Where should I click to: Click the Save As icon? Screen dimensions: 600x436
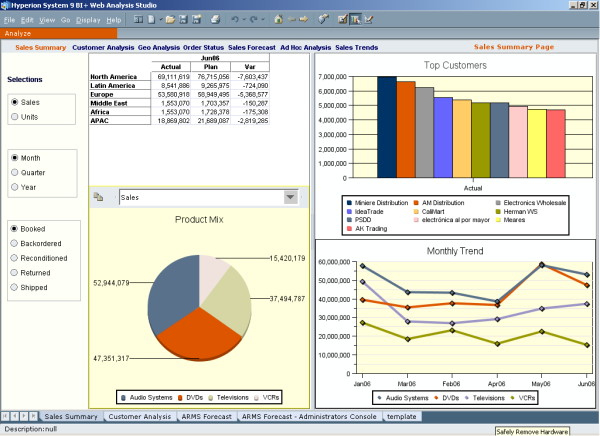pyautogui.click(x=197, y=19)
